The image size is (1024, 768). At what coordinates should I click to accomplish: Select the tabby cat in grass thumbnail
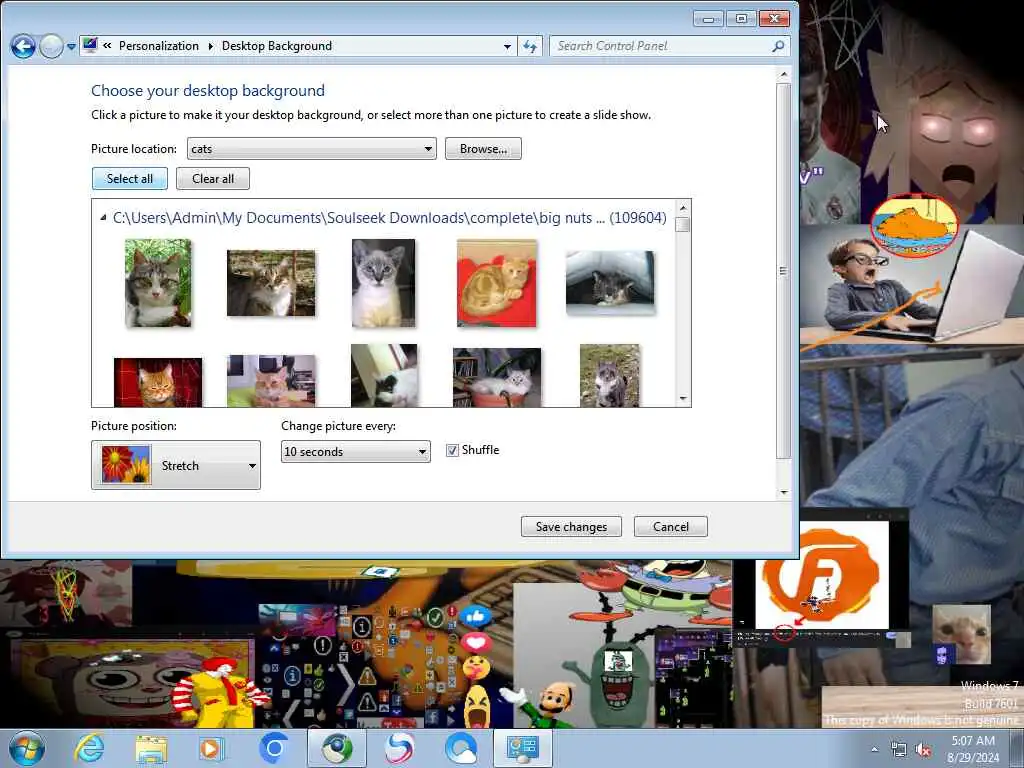158,283
